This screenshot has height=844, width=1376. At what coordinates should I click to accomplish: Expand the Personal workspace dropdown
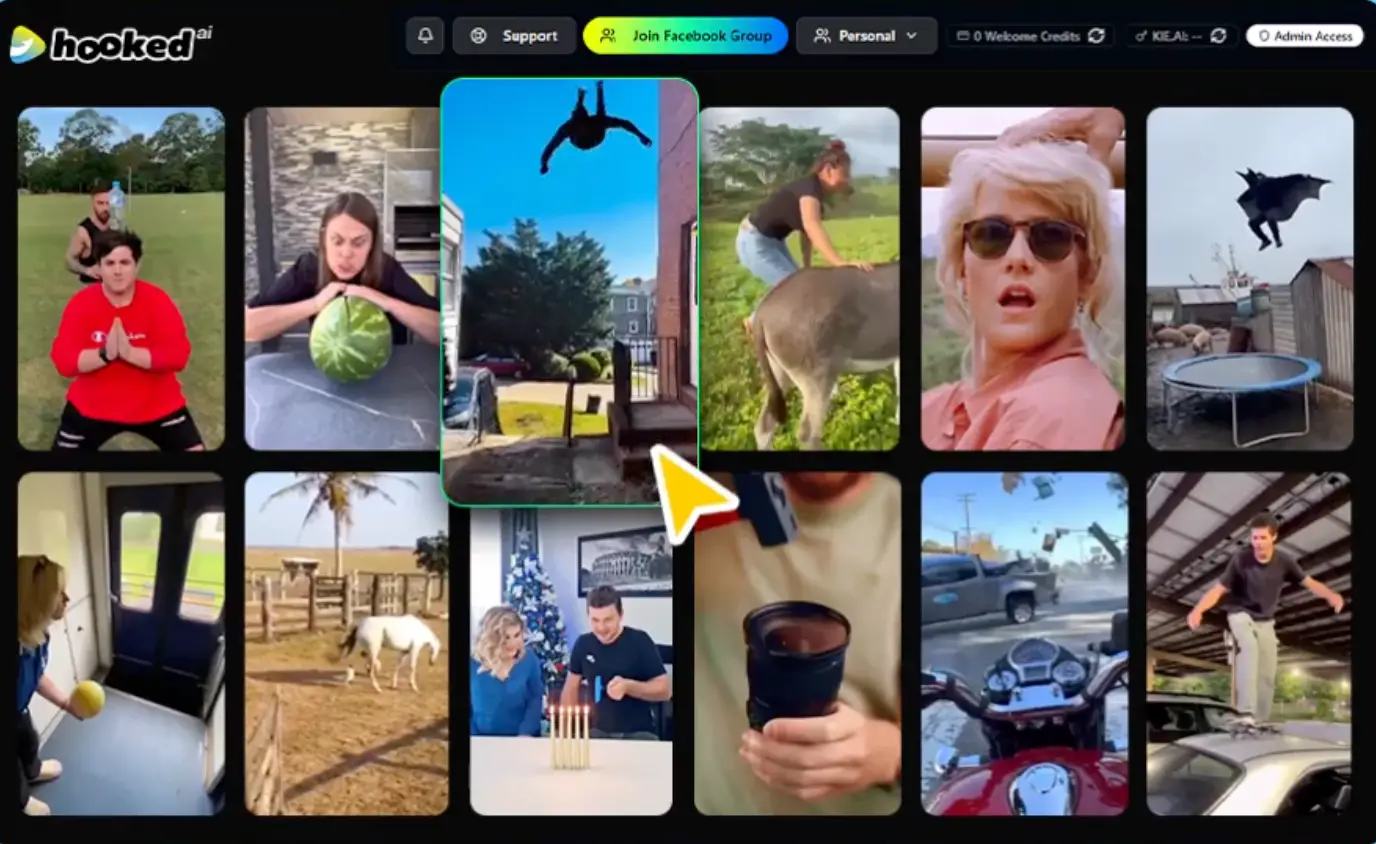pyautogui.click(x=866, y=36)
